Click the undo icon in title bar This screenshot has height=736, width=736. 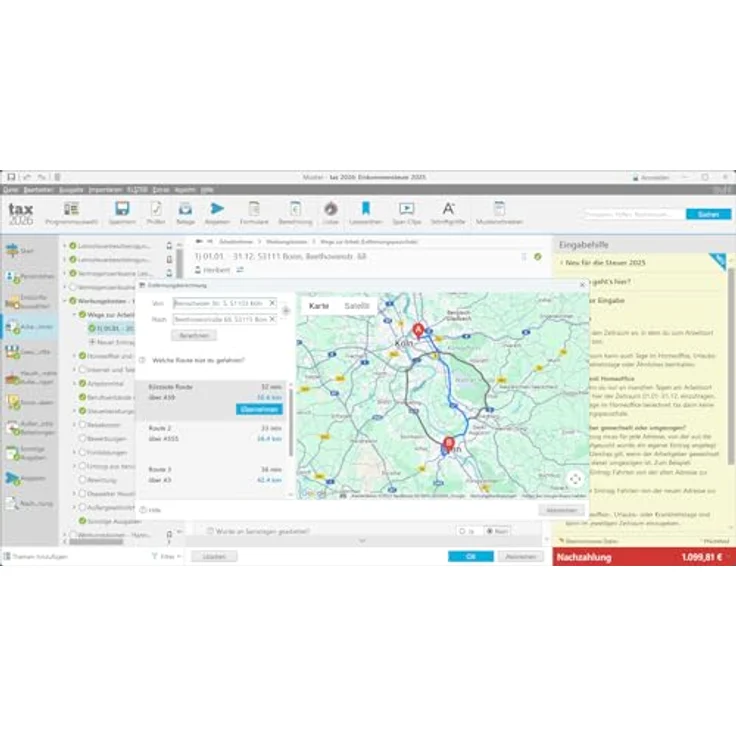tap(27, 177)
